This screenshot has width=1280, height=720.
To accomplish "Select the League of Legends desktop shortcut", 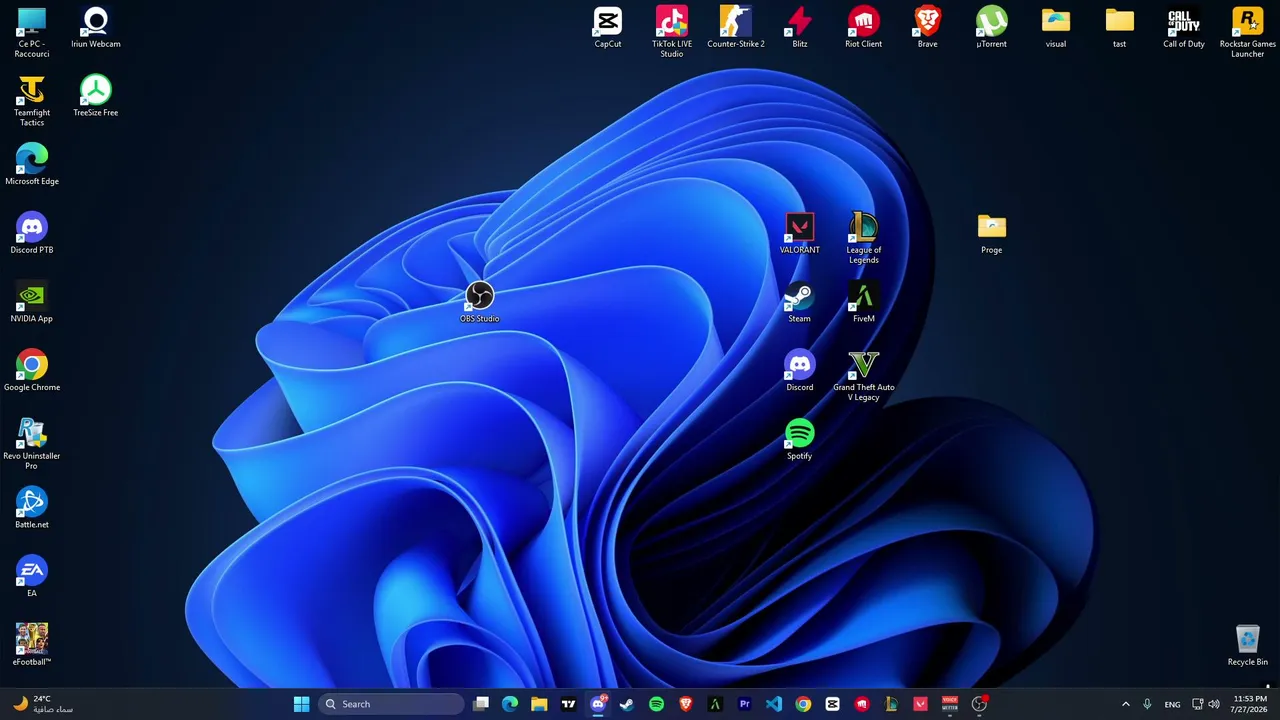I will [x=864, y=238].
